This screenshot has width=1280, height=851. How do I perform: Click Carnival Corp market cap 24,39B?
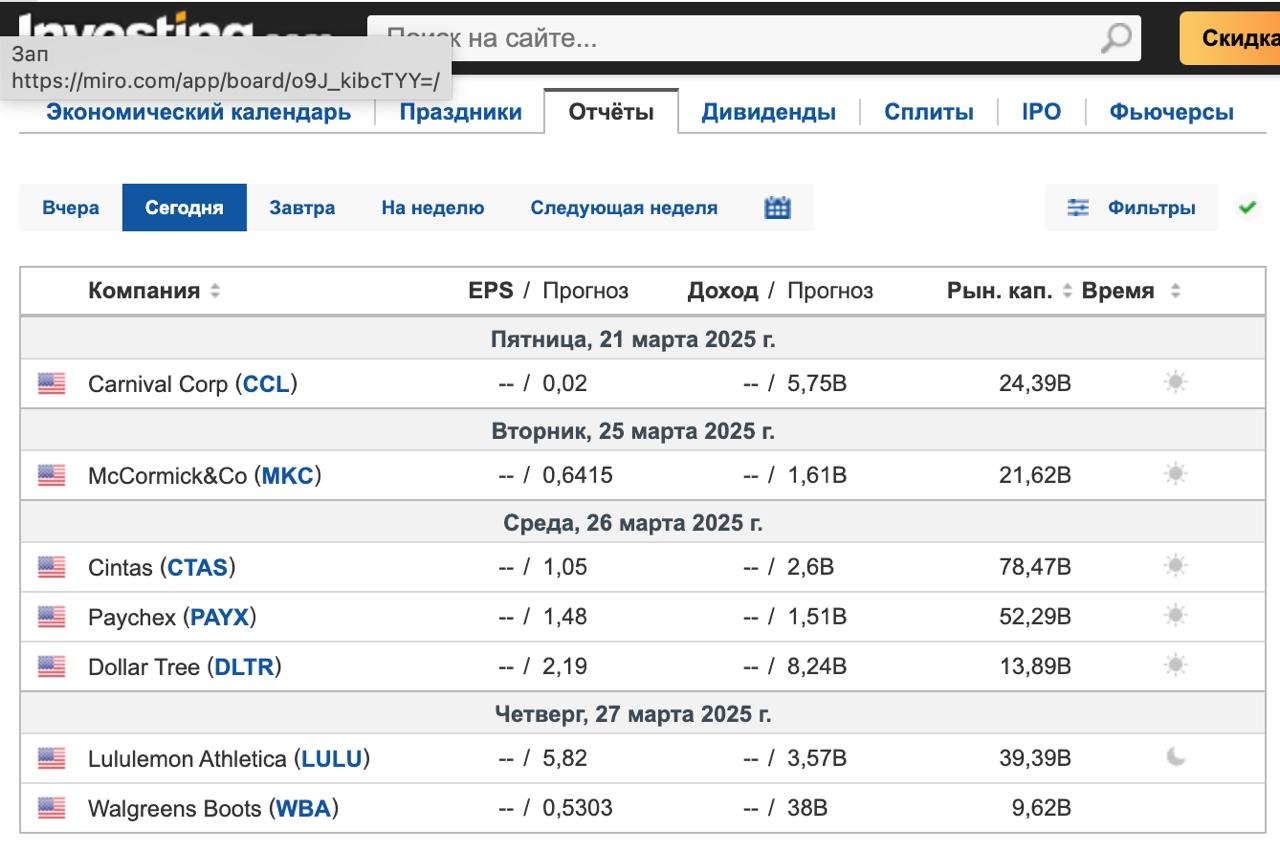(x=1034, y=384)
